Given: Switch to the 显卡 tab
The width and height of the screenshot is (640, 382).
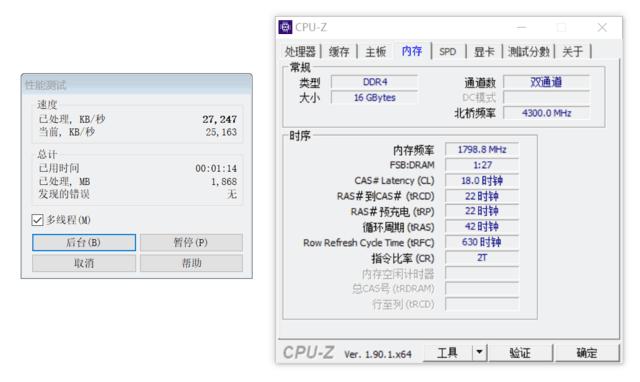Looking at the screenshot, I should [484, 51].
